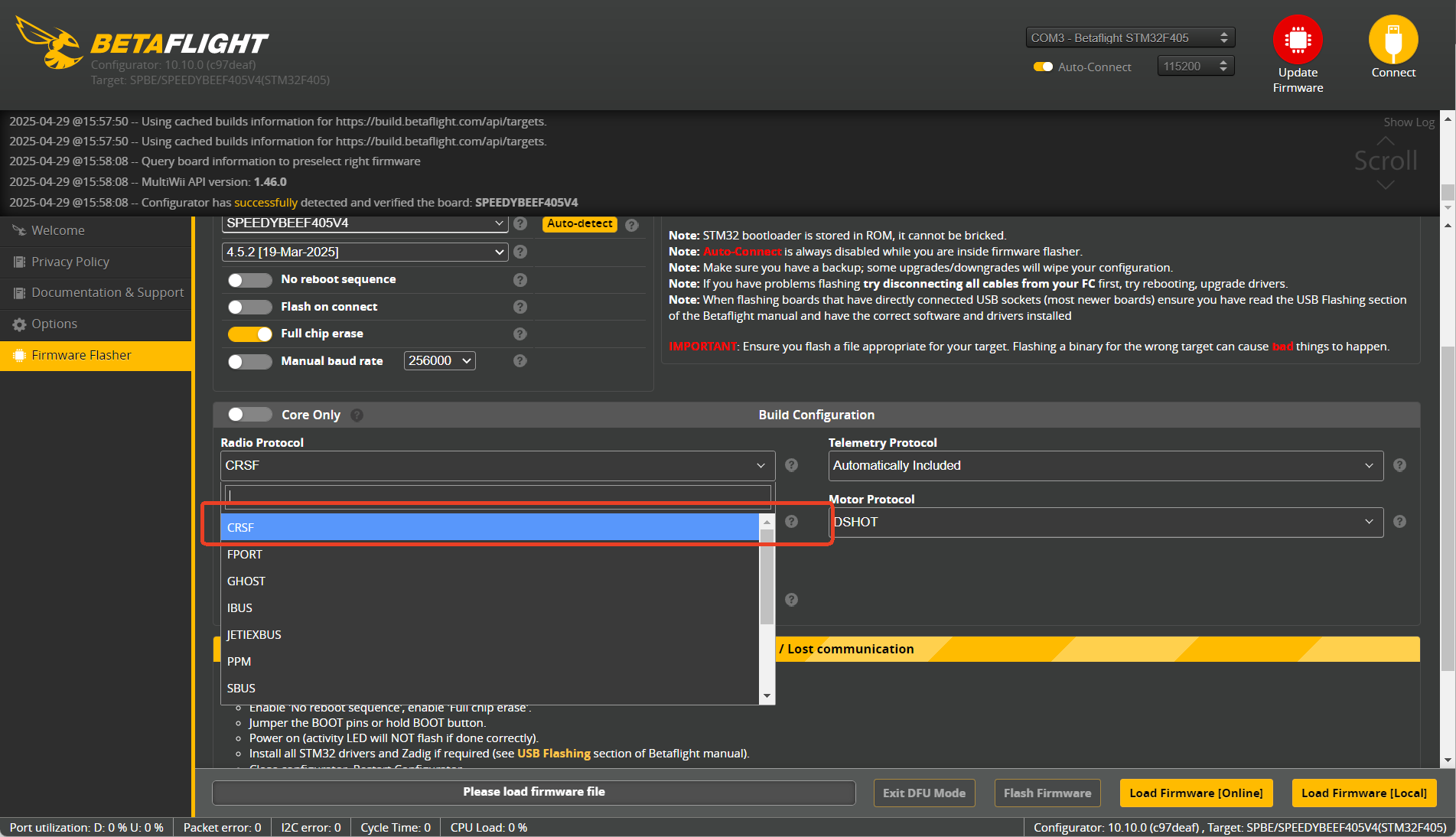
Task: Select IBUS in the radio protocol list
Action: click(490, 607)
